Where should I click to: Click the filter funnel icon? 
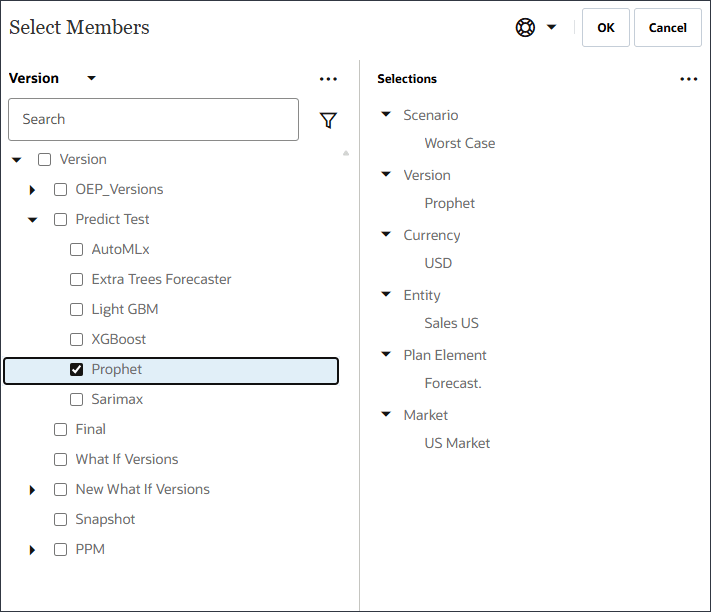point(328,120)
